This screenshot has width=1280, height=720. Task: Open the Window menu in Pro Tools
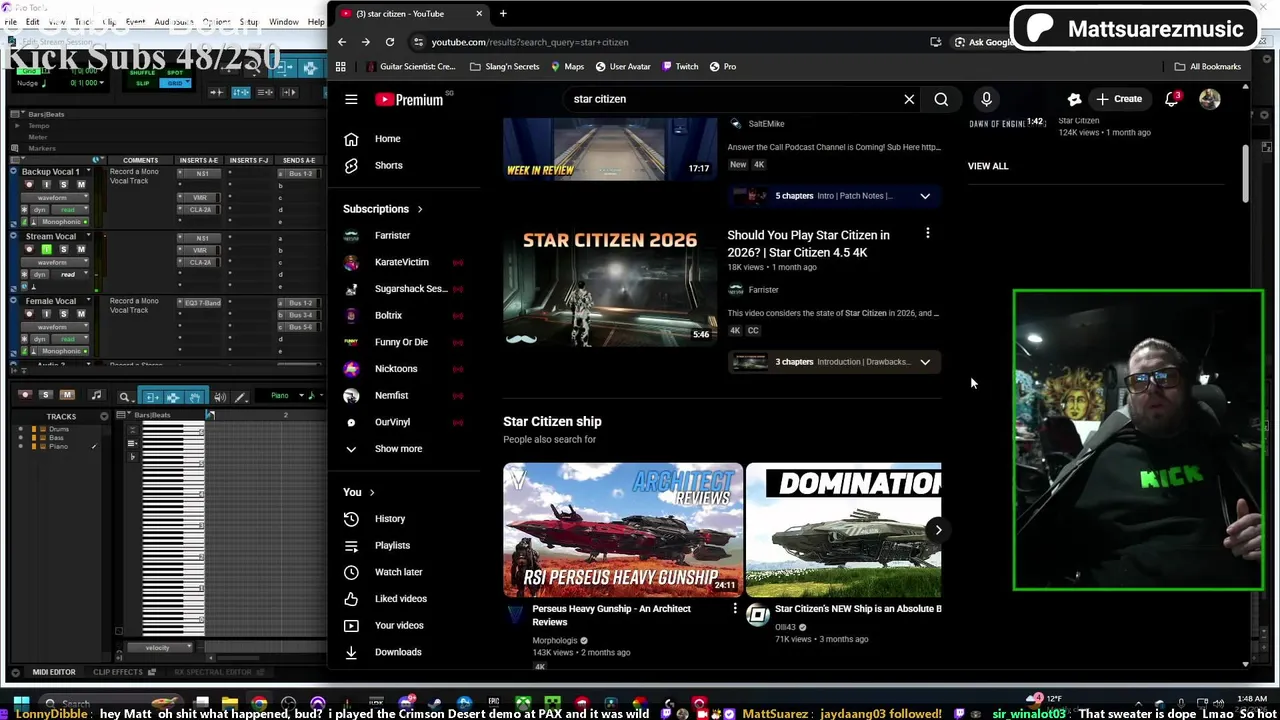point(283,22)
